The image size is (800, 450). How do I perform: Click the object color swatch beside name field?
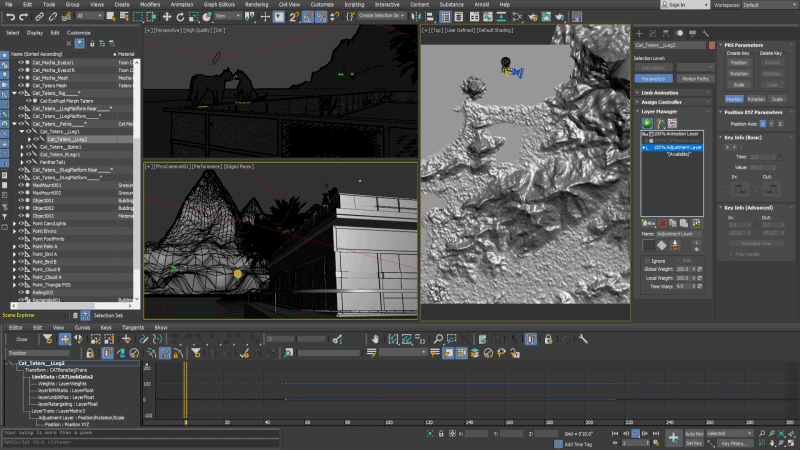coord(711,46)
